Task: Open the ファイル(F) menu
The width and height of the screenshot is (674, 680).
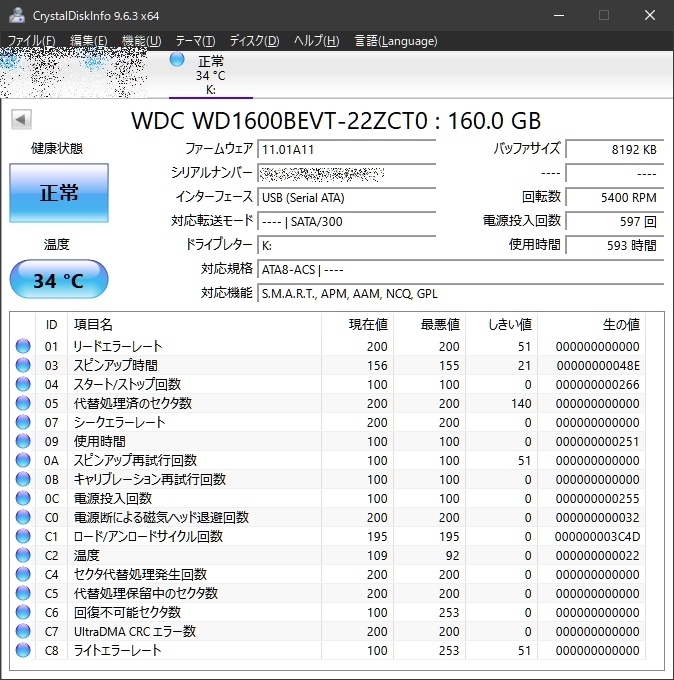Action: [x=32, y=41]
